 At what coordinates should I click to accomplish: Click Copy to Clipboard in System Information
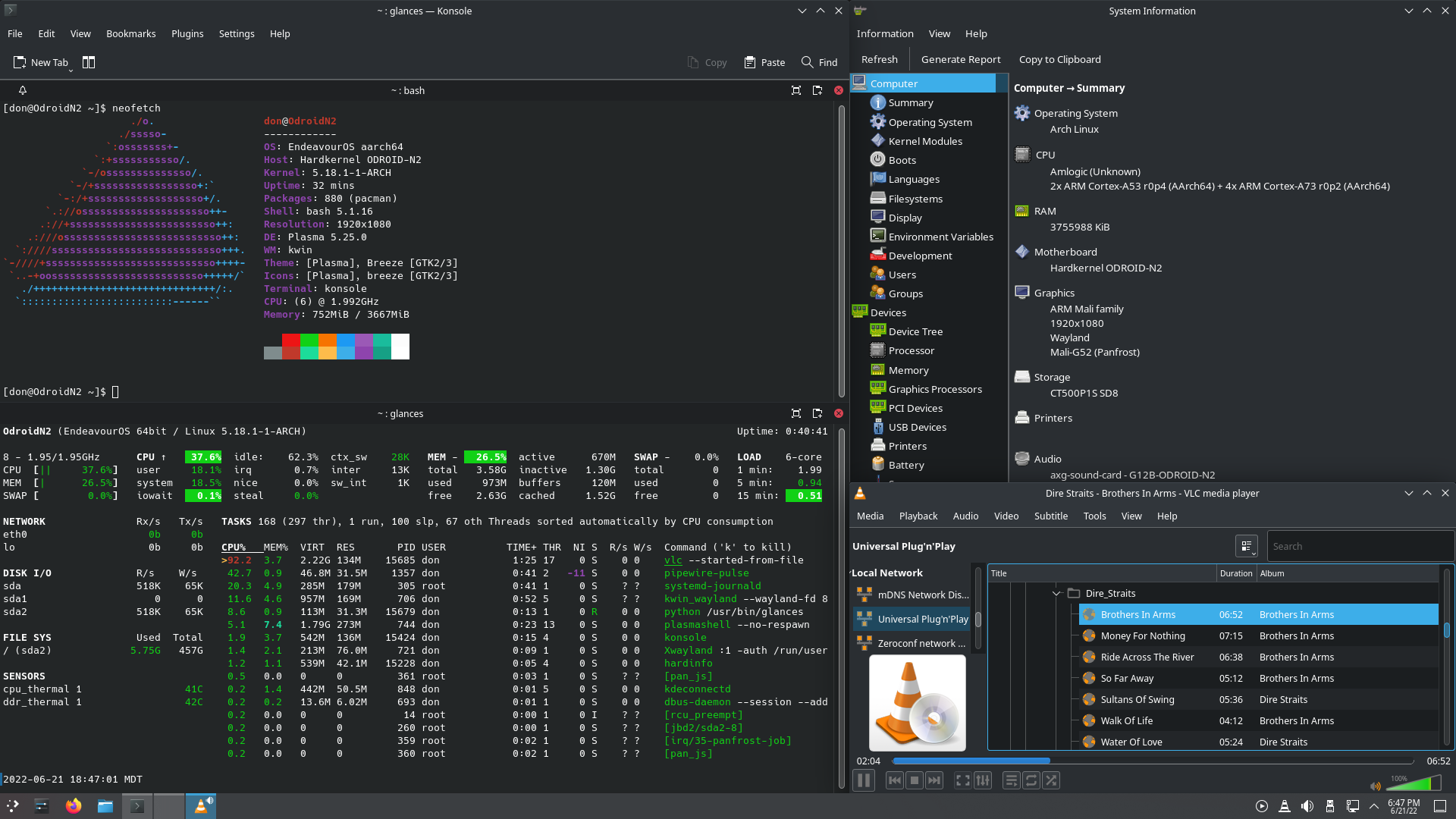[x=1060, y=59]
